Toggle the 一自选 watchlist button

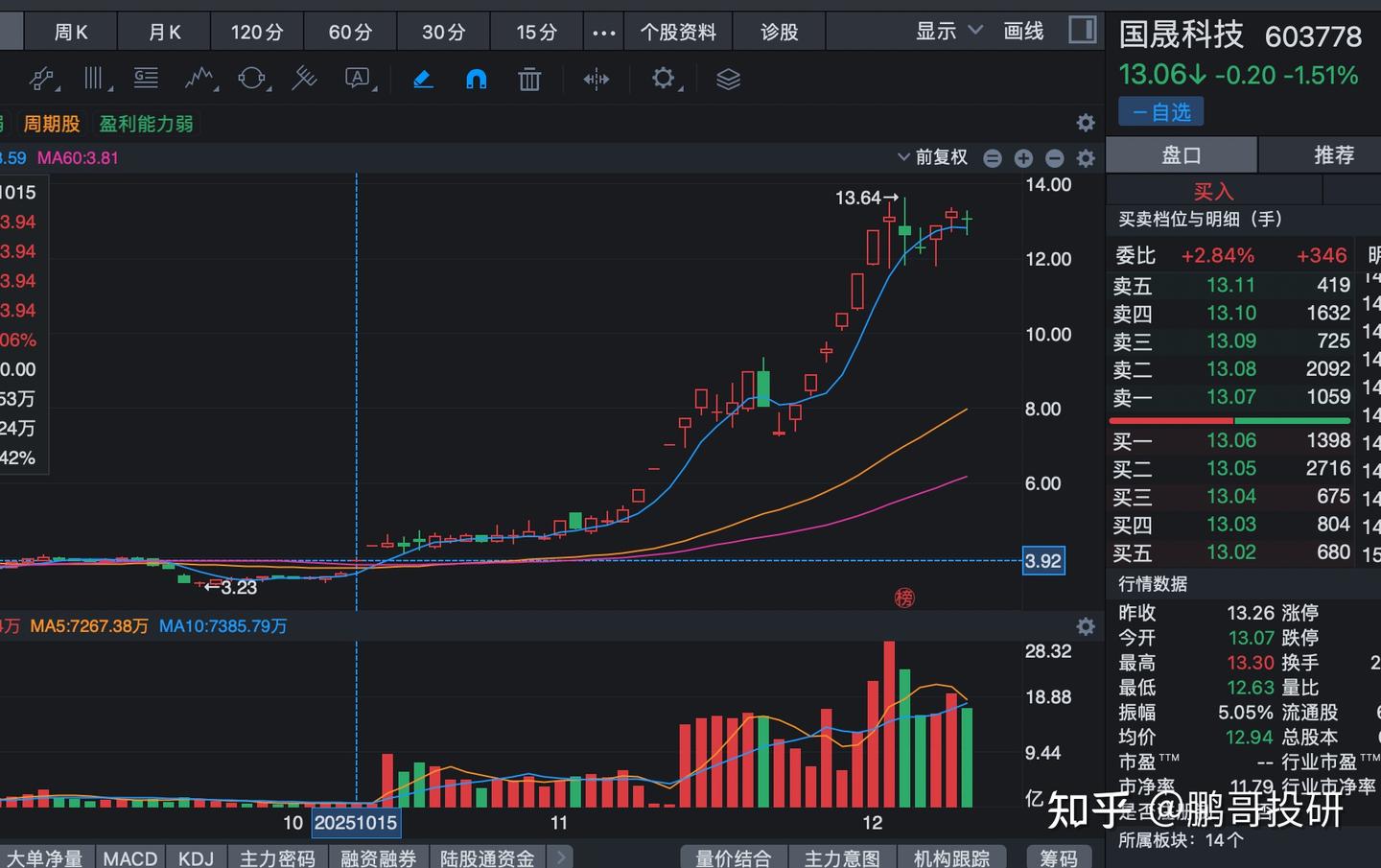(x=1160, y=111)
